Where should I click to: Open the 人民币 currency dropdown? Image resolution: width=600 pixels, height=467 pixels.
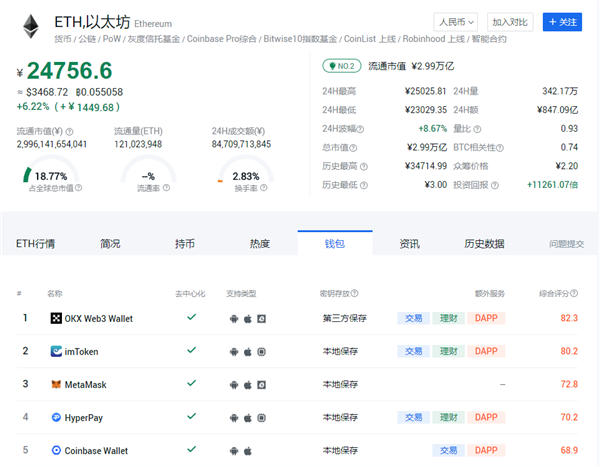[x=456, y=22]
